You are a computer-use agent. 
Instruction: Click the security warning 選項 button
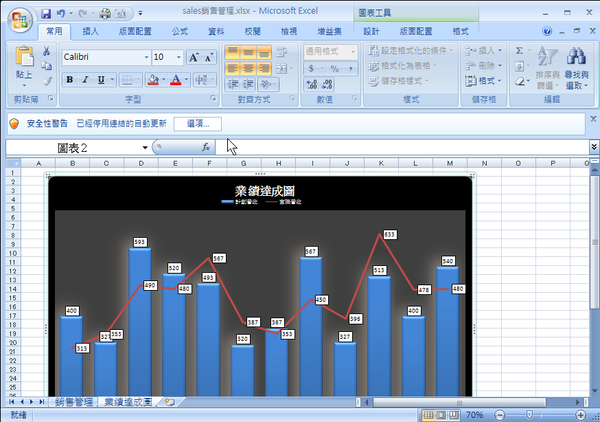point(197,124)
